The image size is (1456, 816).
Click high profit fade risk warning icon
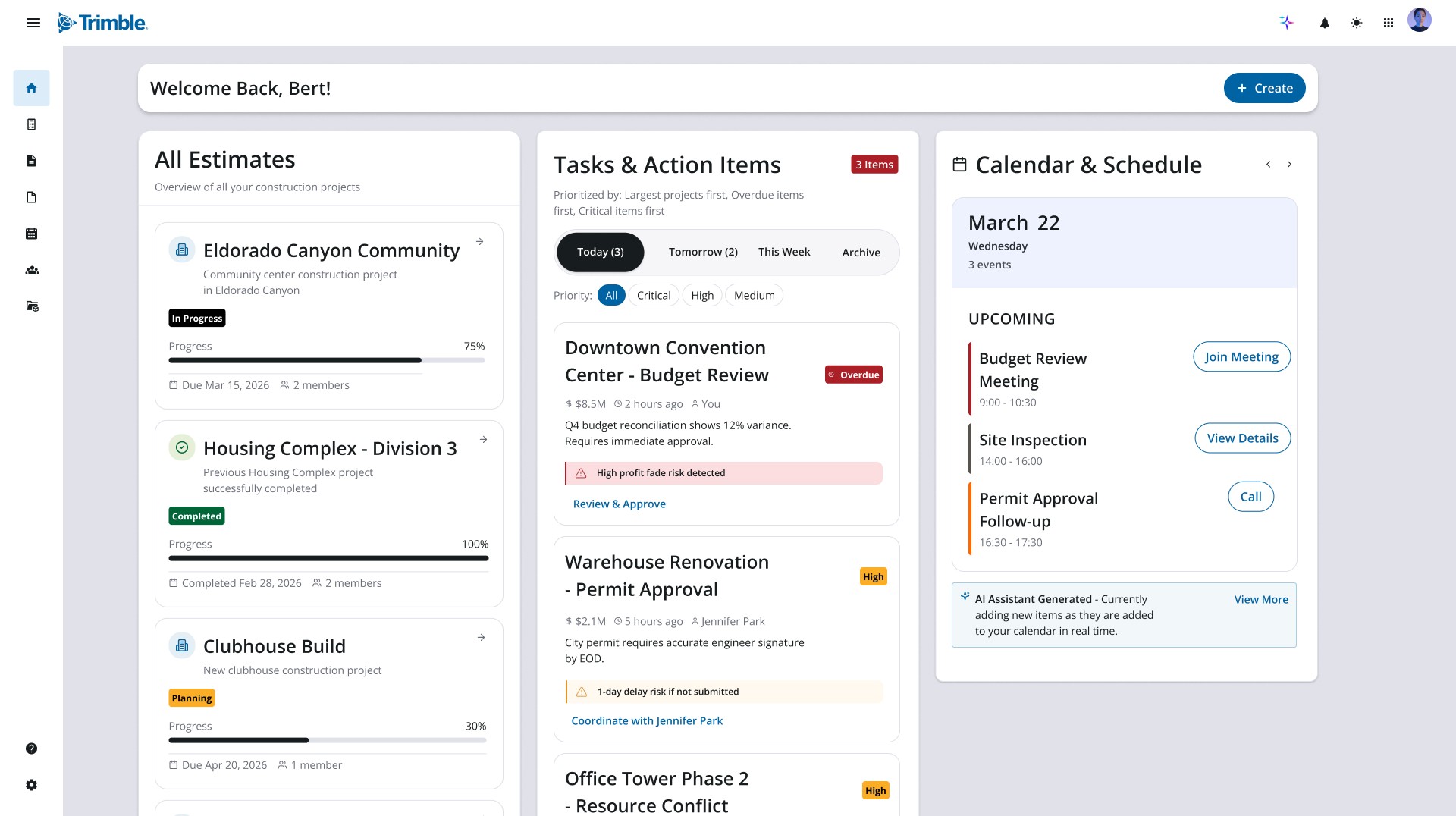(581, 473)
